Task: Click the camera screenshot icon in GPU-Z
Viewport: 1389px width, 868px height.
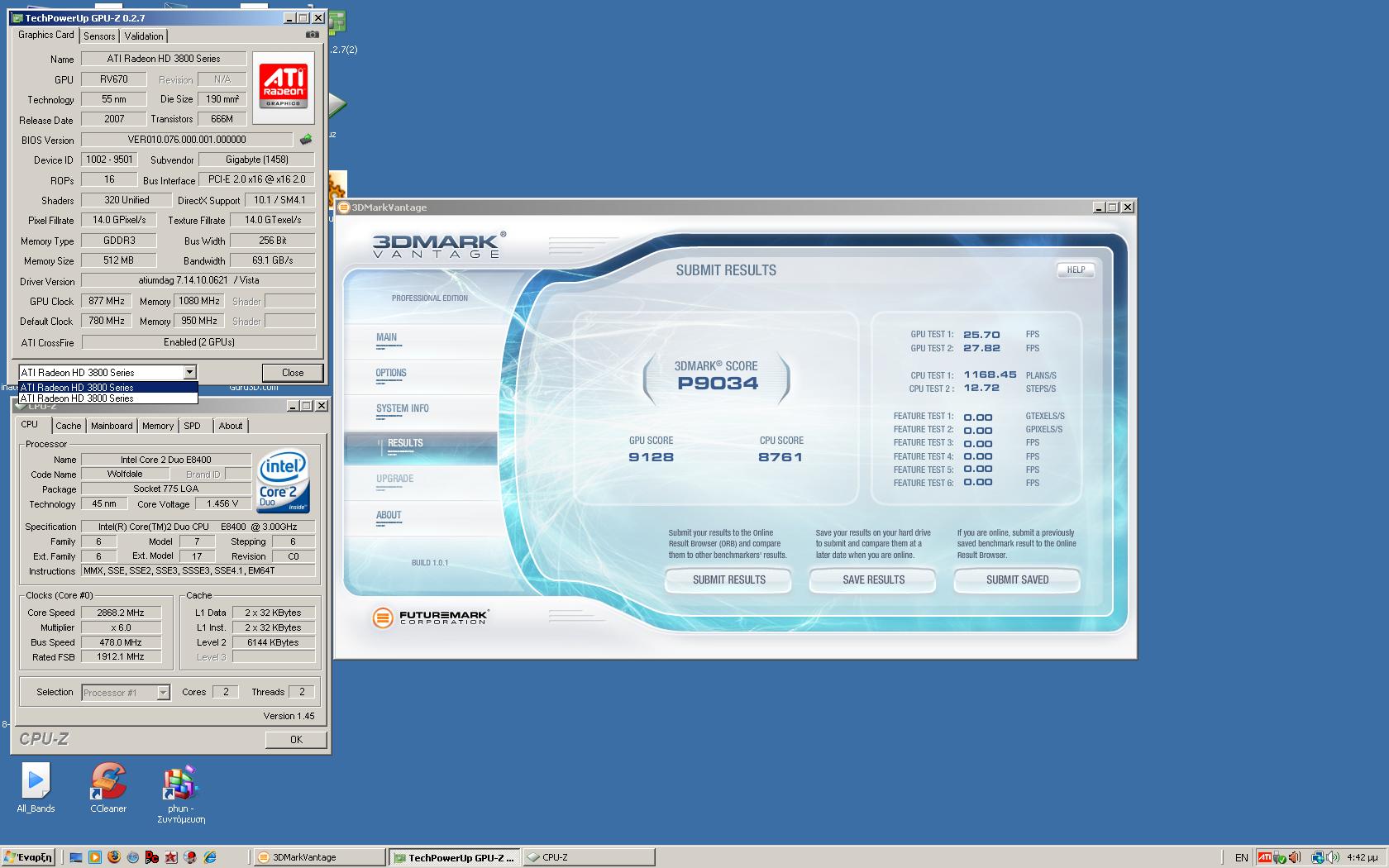Action: click(312, 35)
